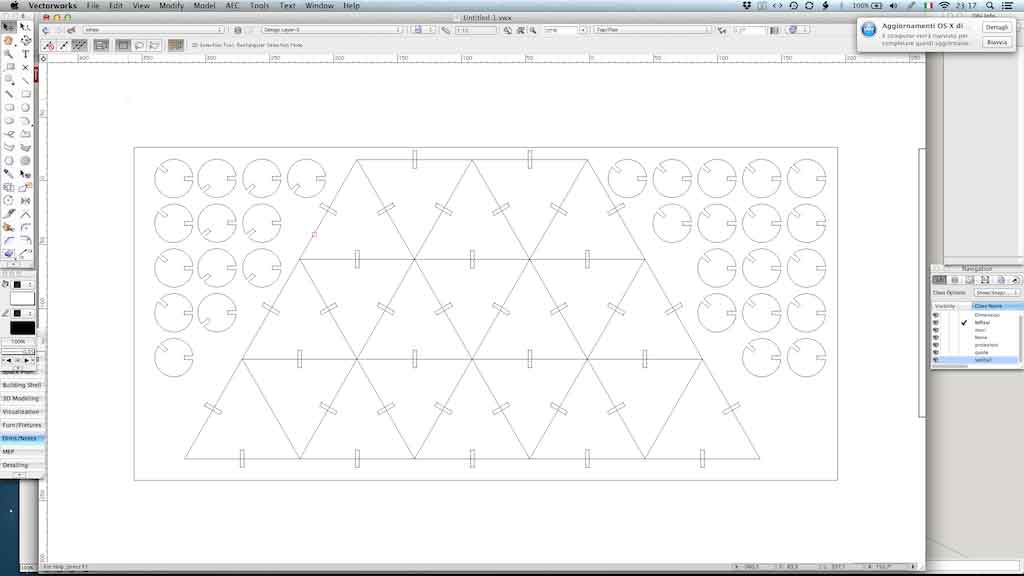Screen dimensions: 1024x576
Task: Click Rinvia in the update notification
Action: tap(997, 42)
